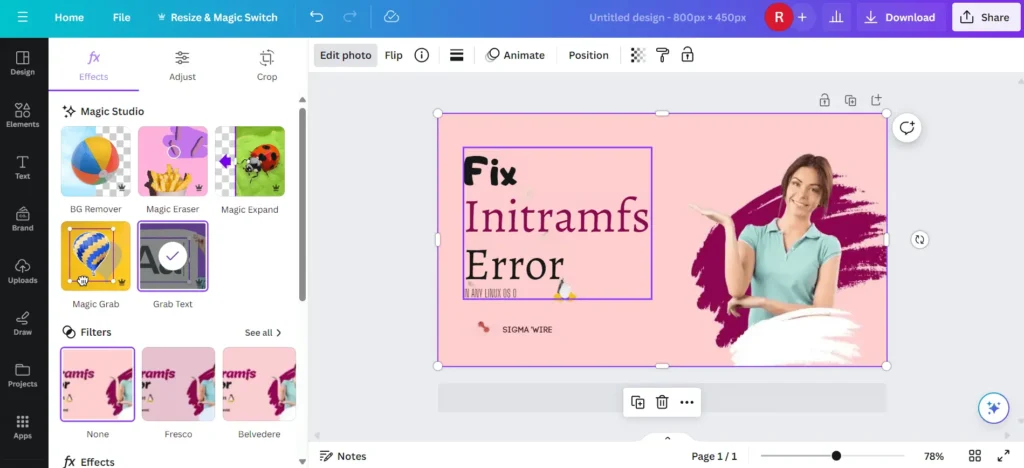Select the Magic Expand tool thumbnail

point(250,161)
